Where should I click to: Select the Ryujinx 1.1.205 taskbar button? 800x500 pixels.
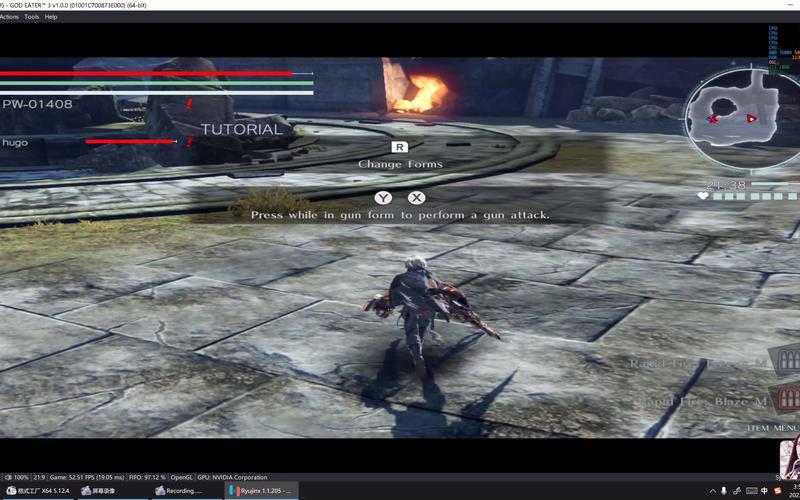pos(262,491)
